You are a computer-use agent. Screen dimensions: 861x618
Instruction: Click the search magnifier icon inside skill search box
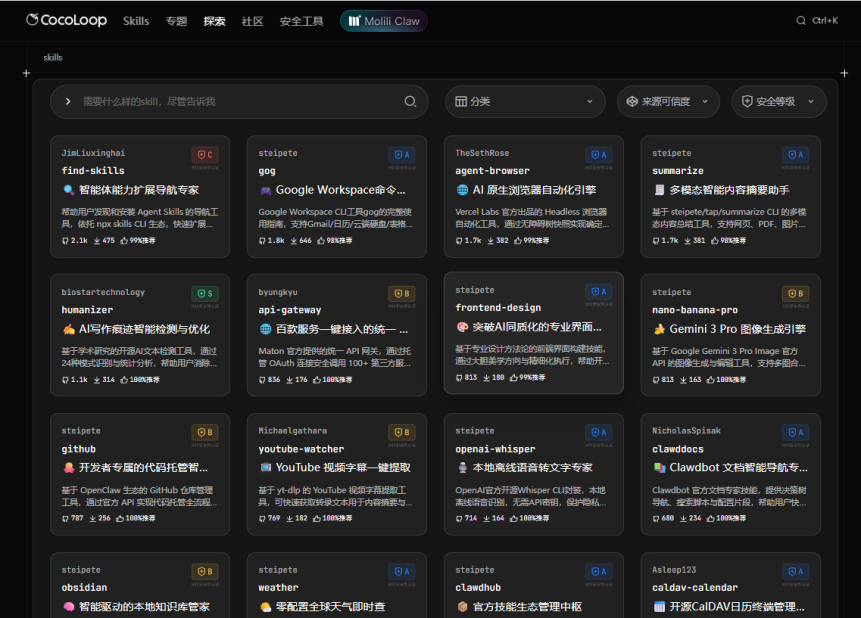point(410,101)
